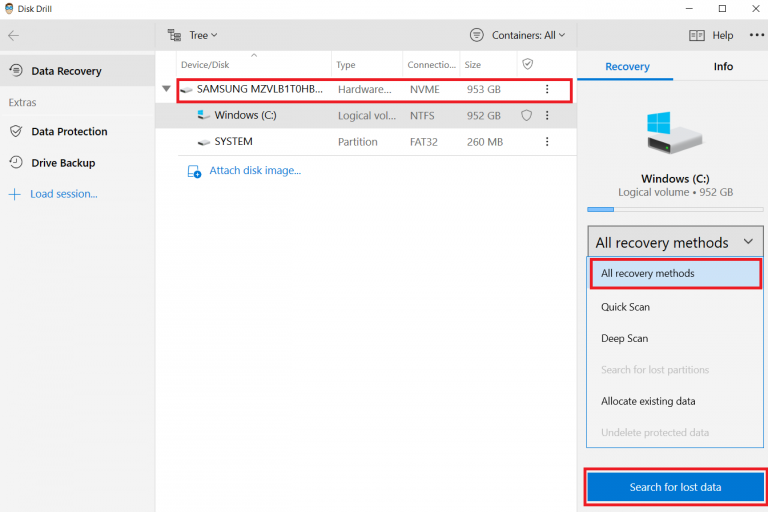Open the three-dot more options menu

tap(755, 35)
